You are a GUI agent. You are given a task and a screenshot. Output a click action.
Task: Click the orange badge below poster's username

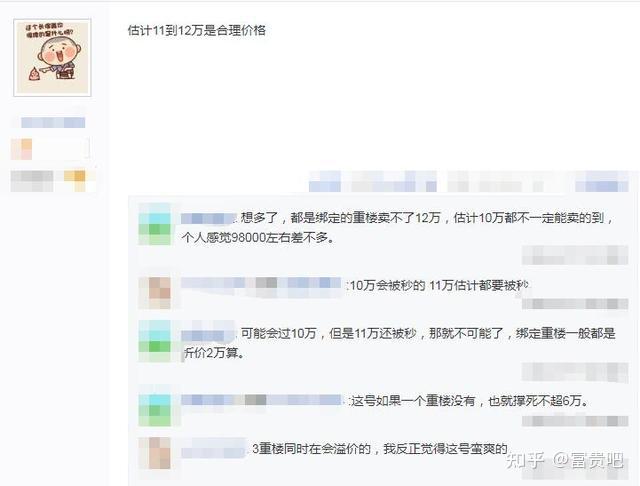coord(21,149)
